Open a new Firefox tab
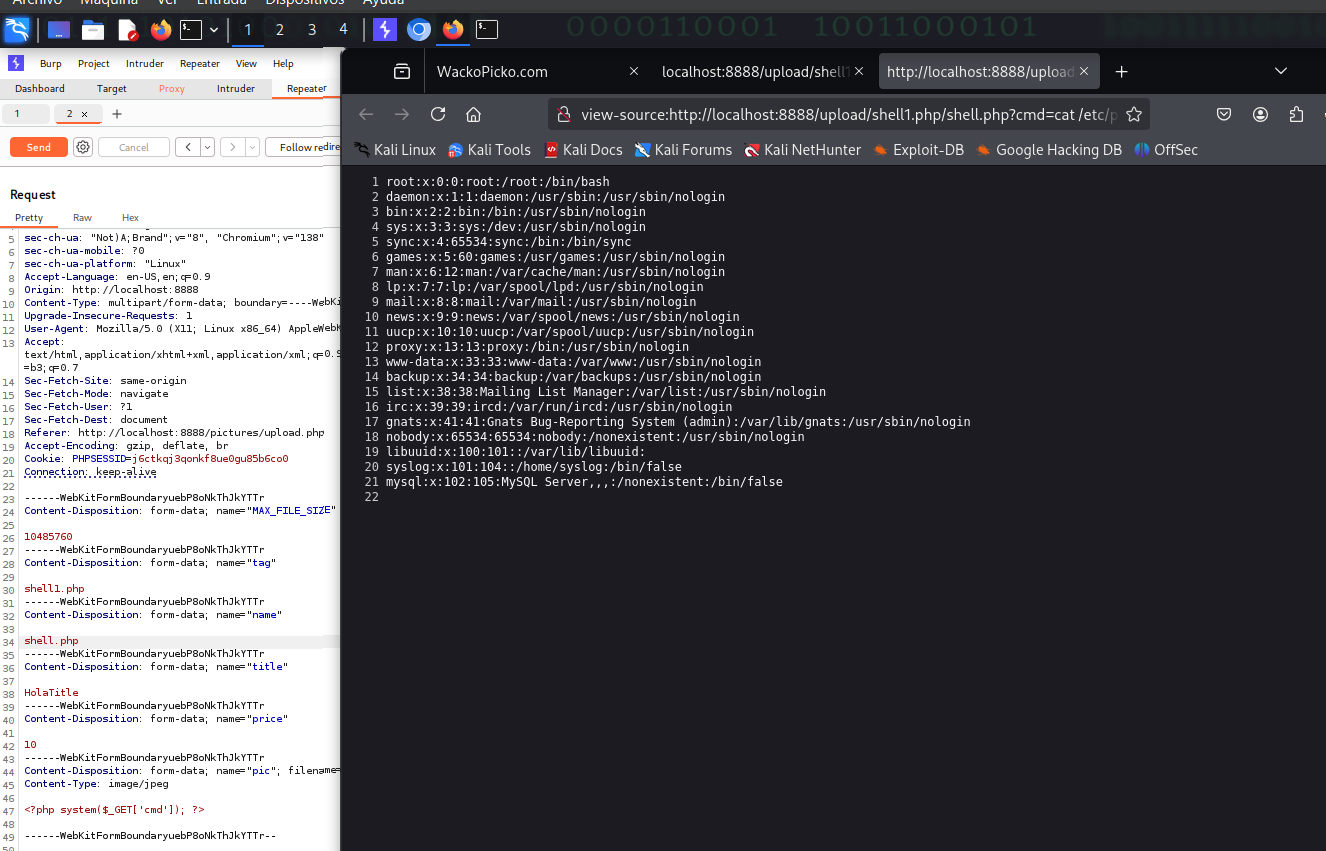Viewport: 1326px width, 851px height. [x=1122, y=72]
